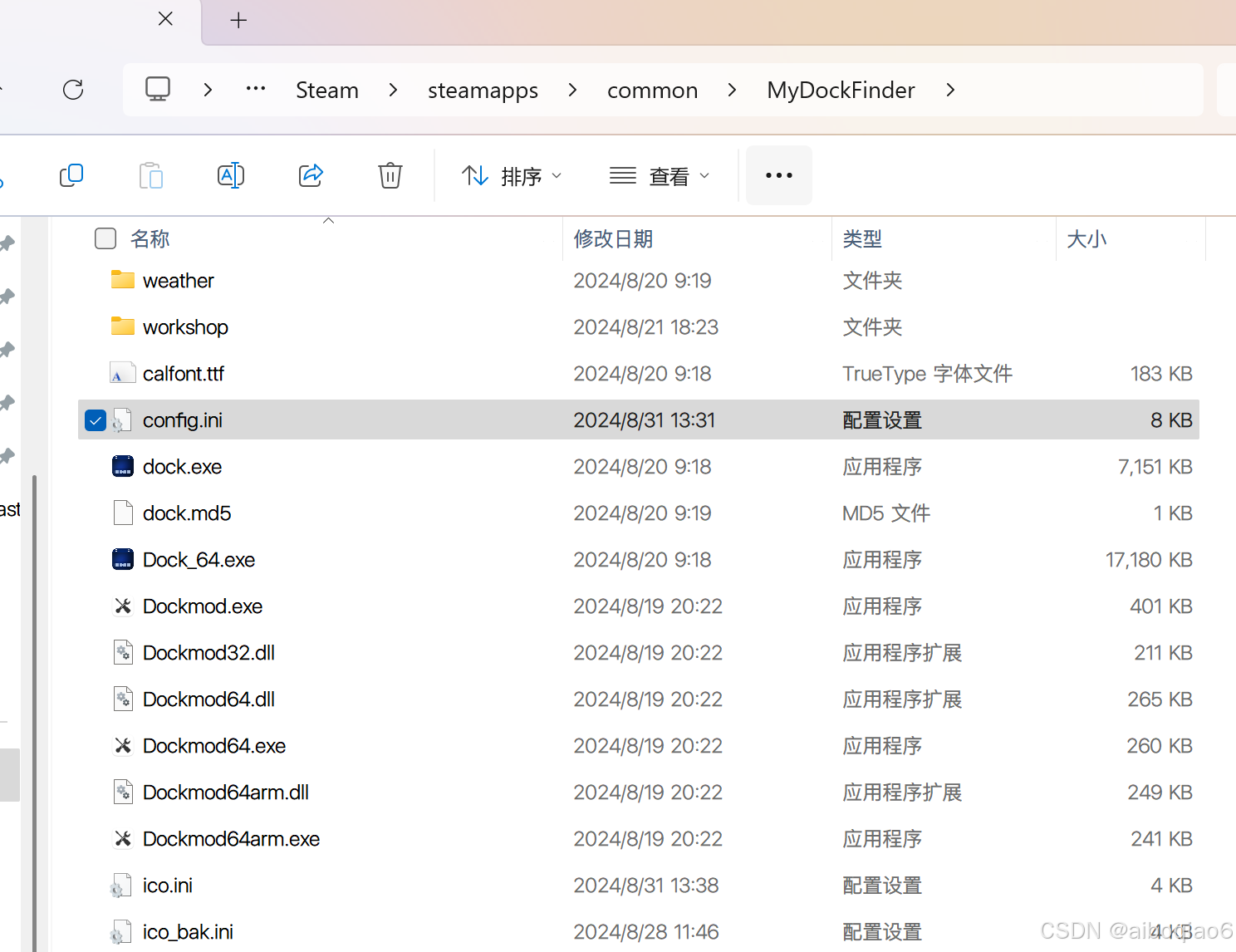This screenshot has width=1236, height=952.
Task: Click the Dockmod.exe tool icon
Action: pos(123,606)
